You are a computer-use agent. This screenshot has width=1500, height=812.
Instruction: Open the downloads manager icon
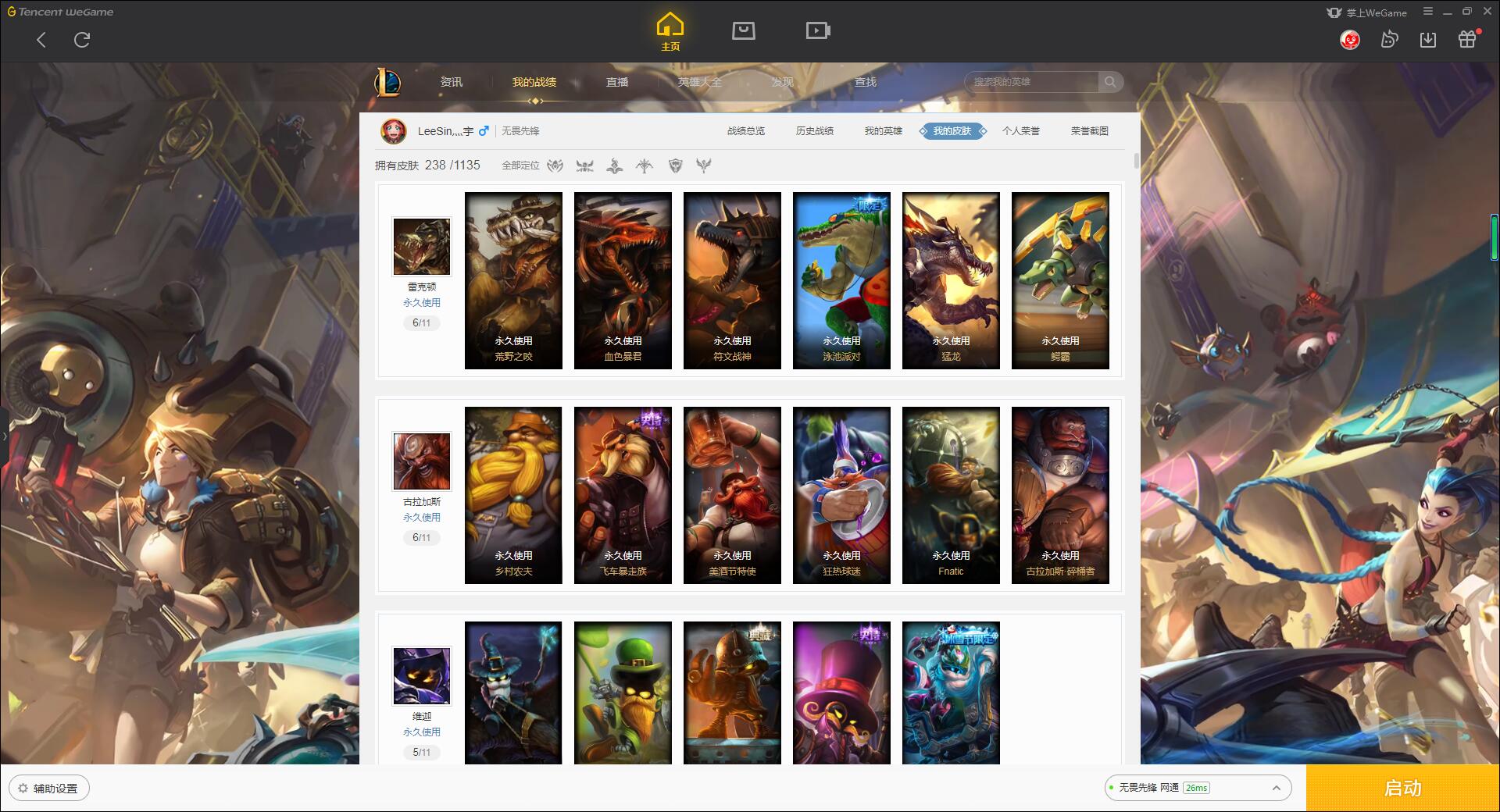[1428, 39]
